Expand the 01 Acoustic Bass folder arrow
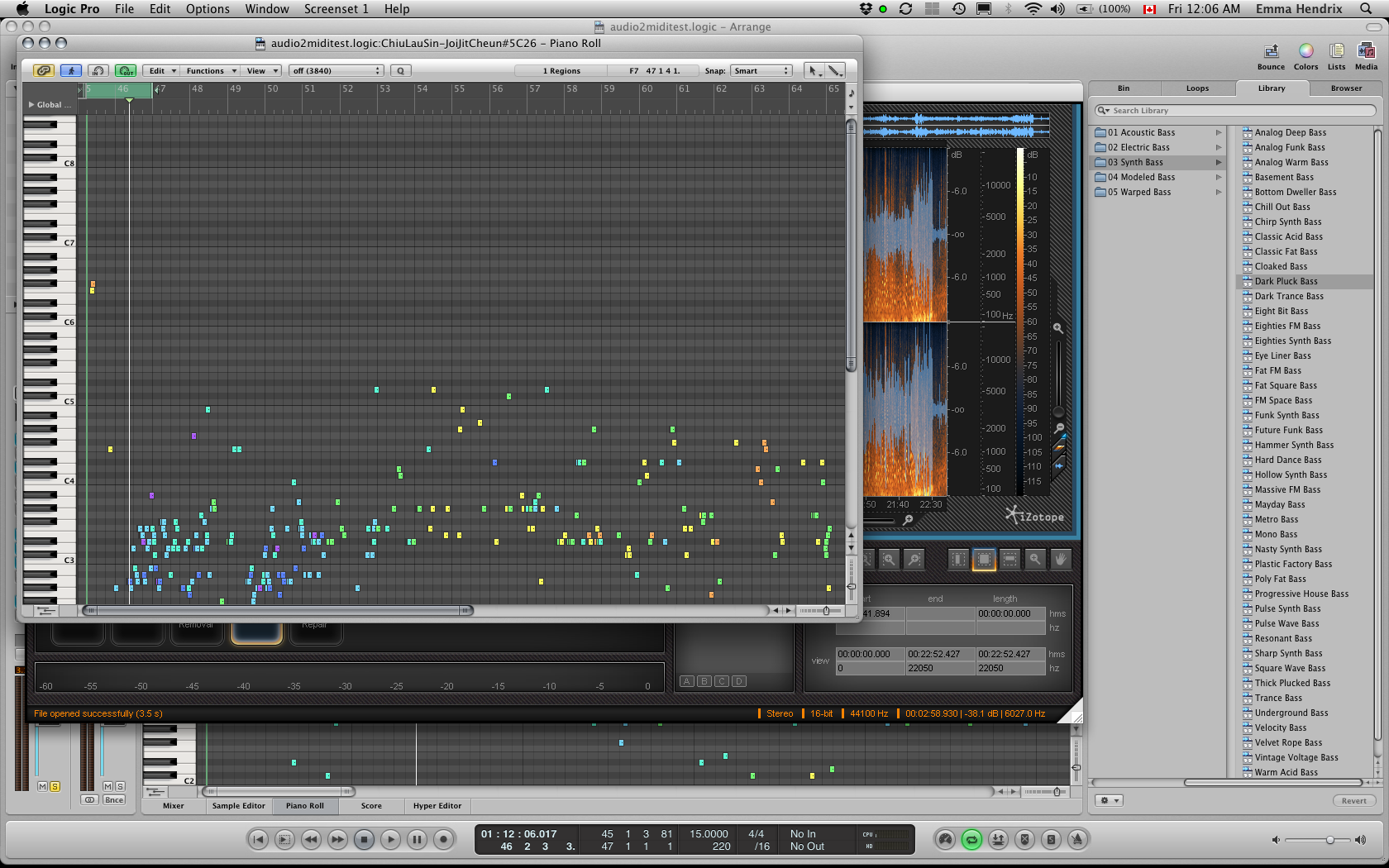 click(x=1218, y=133)
